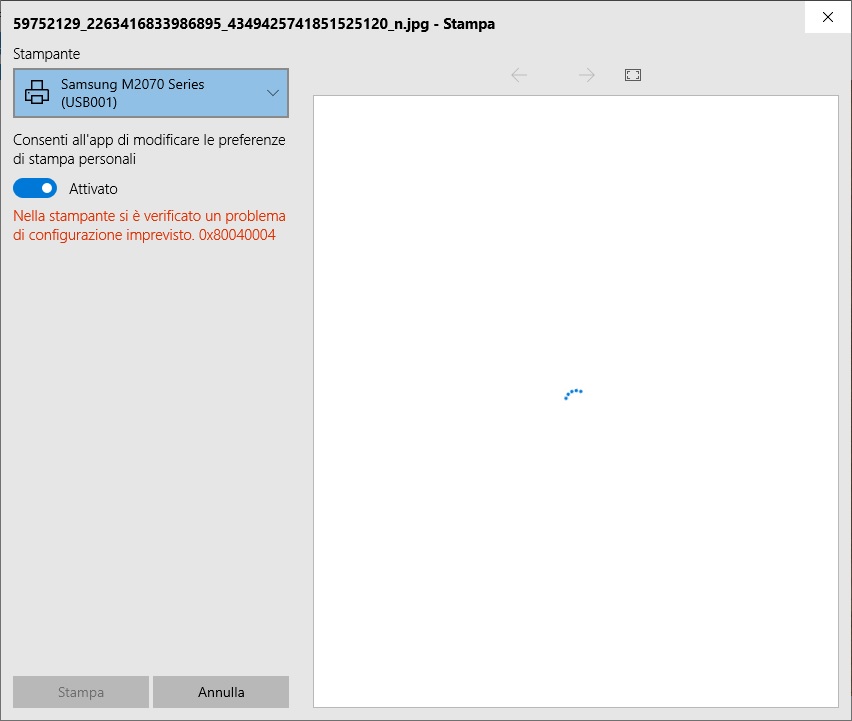Click the loading spinner in preview area
Screen dimensions: 852x721
pyautogui.click(x=573, y=394)
